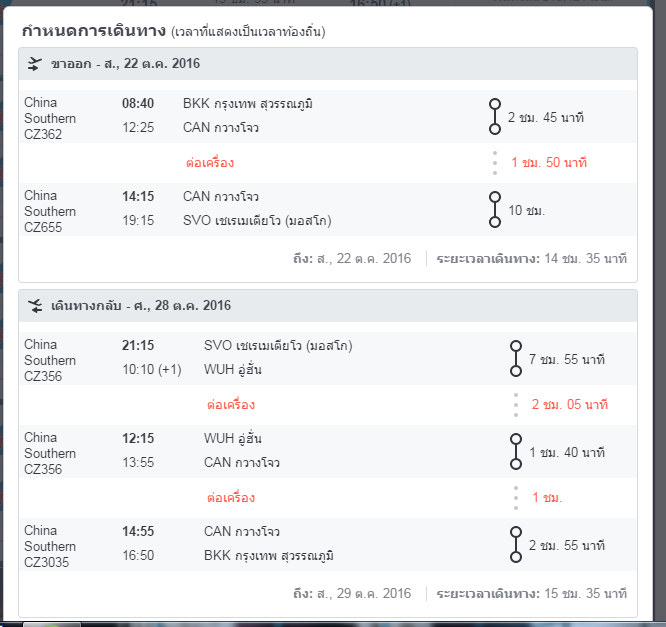
Task: Click flight number CZ362
Action: (x=43, y=134)
